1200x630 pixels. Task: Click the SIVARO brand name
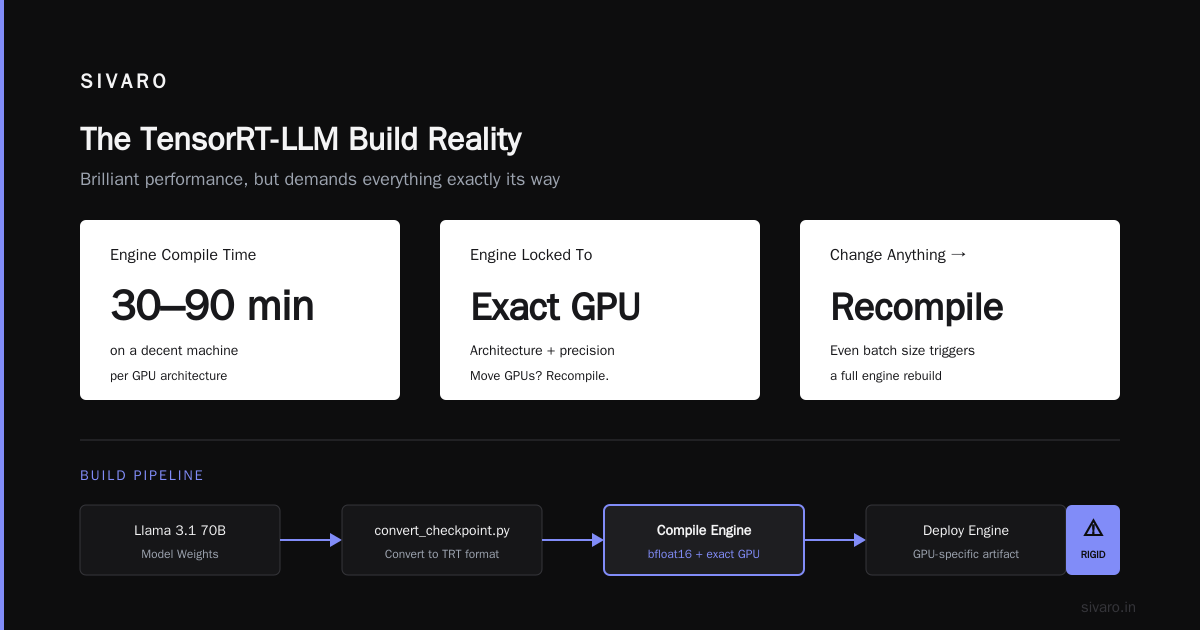[x=124, y=82]
